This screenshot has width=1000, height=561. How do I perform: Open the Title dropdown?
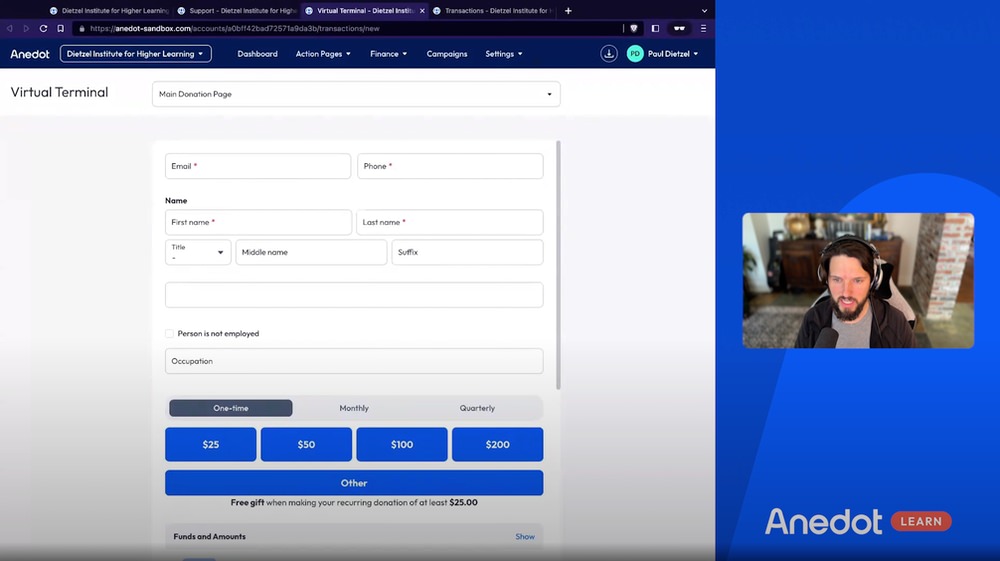pos(198,252)
